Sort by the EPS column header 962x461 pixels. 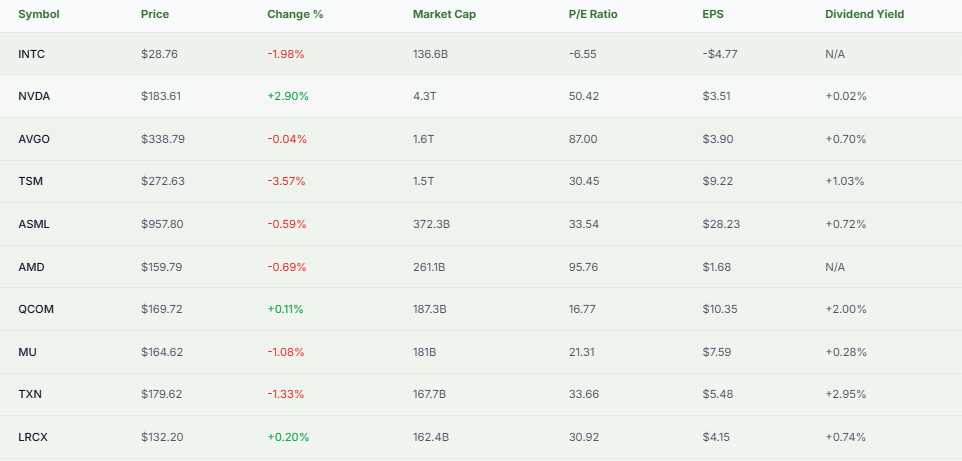pyautogui.click(x=714, y=15)
